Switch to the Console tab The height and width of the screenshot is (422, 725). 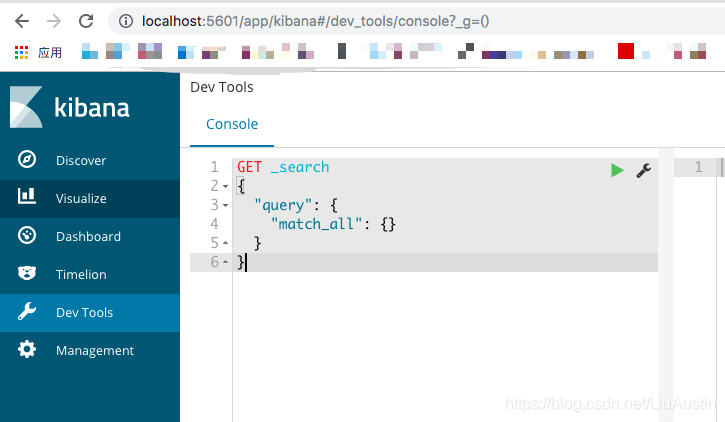(232, 124)
